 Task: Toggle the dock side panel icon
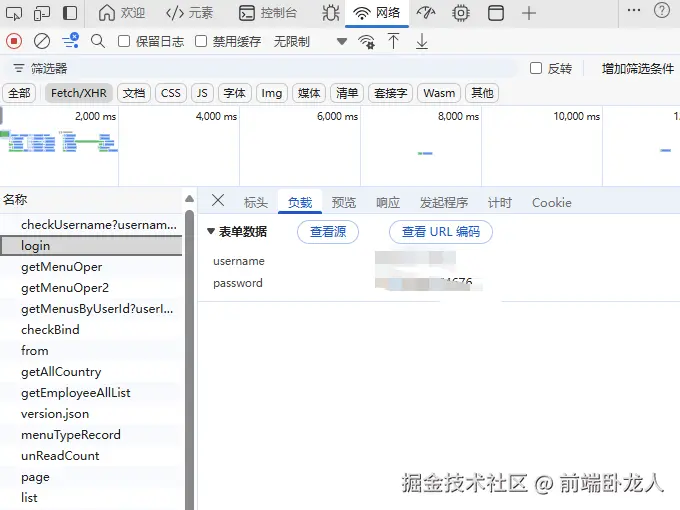tap(70, 13)
